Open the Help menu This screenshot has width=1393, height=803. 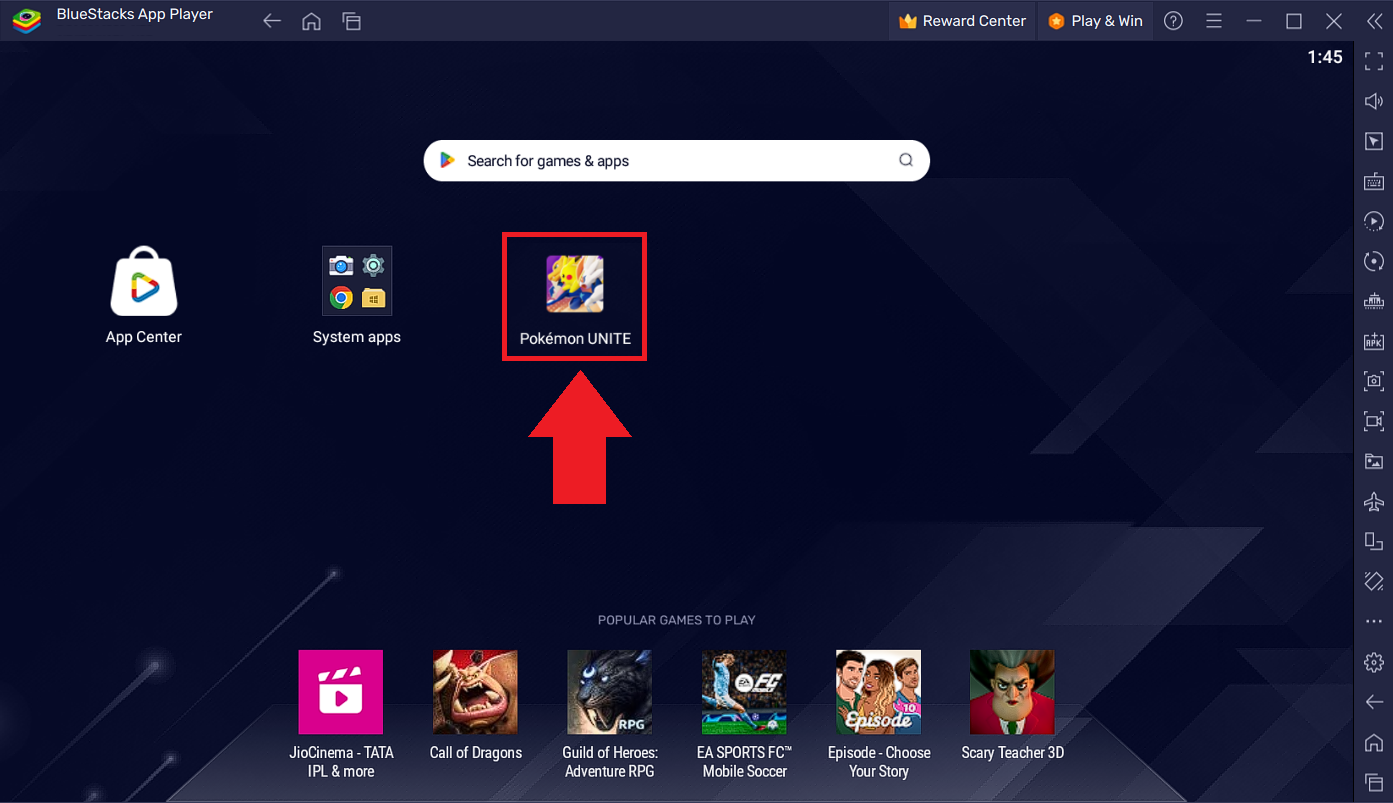[x=1172, y=20]
